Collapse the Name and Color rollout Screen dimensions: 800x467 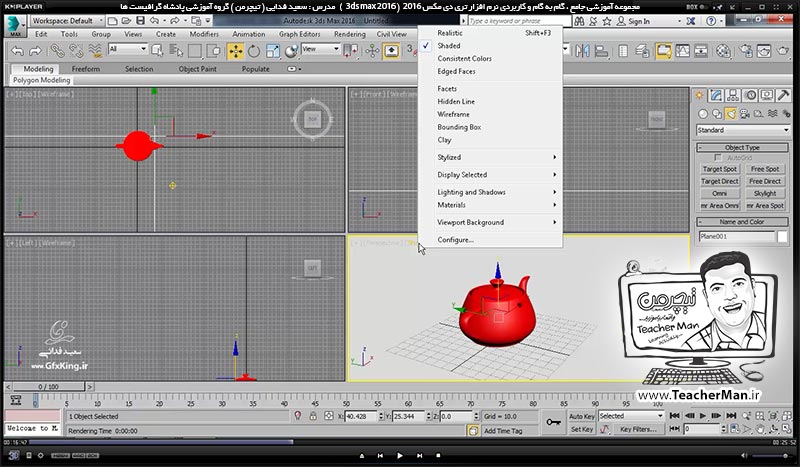742,222
